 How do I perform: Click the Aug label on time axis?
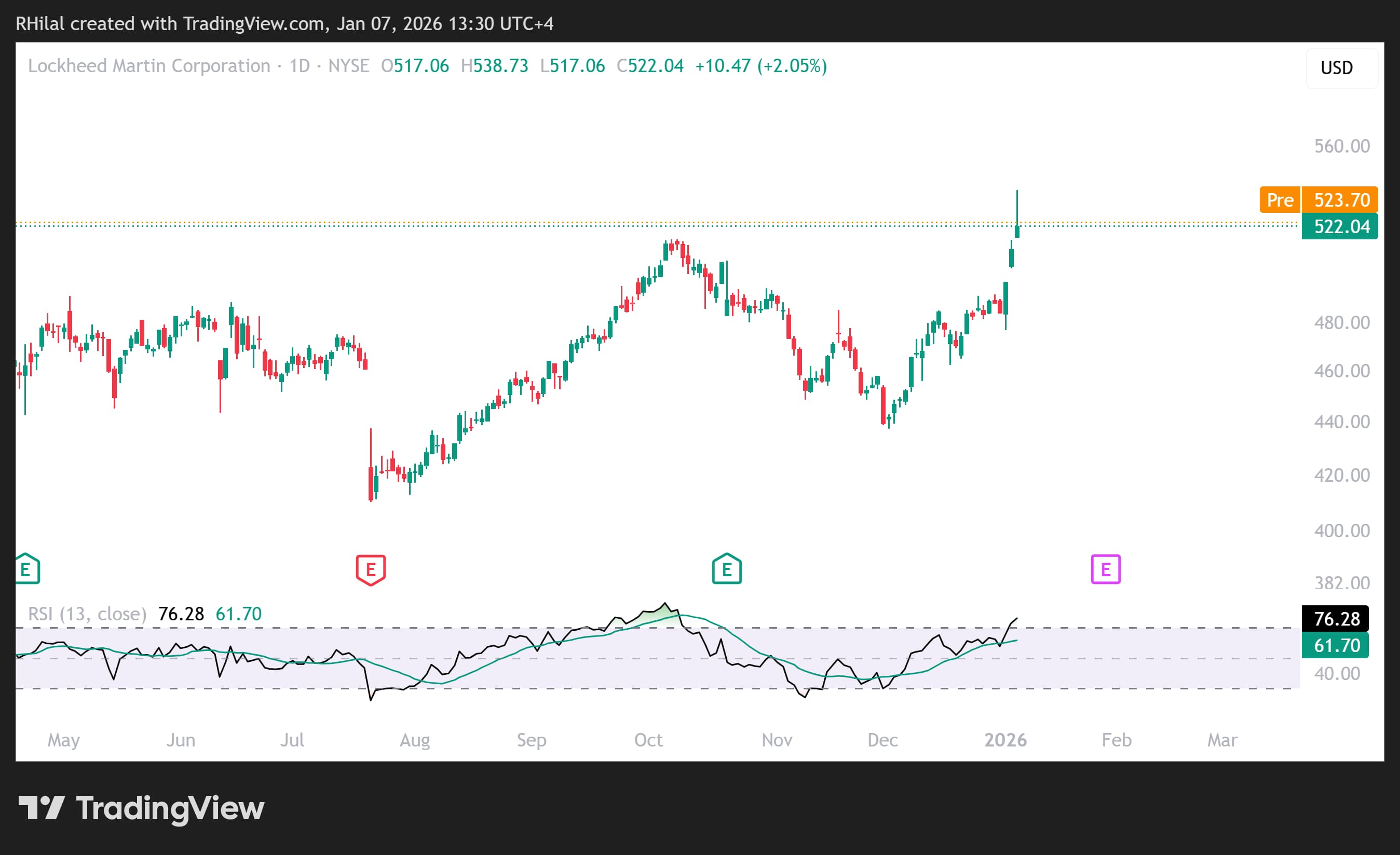click(415, 740)
